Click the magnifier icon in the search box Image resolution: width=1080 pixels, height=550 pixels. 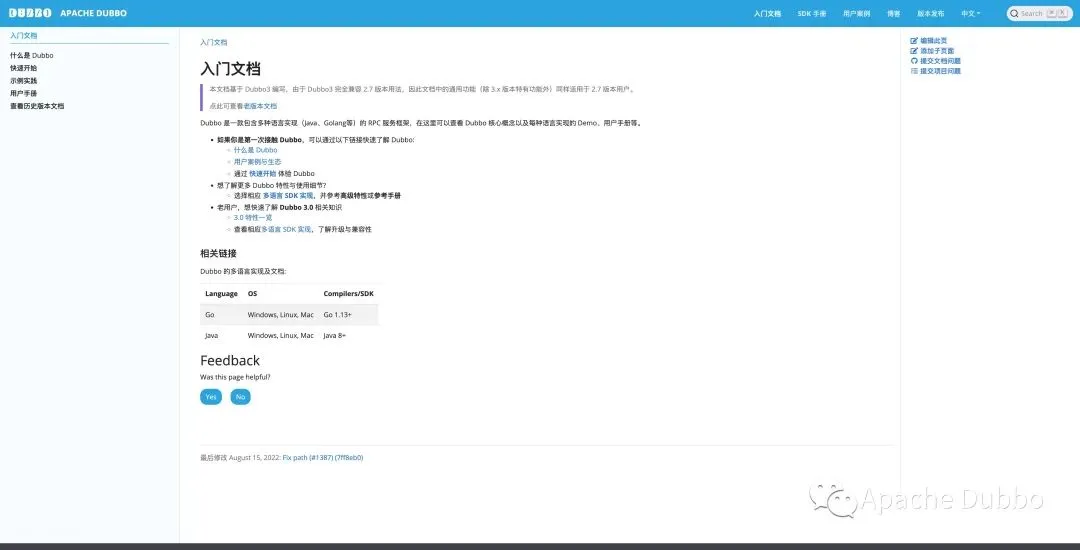click(x=1015, y=14)
